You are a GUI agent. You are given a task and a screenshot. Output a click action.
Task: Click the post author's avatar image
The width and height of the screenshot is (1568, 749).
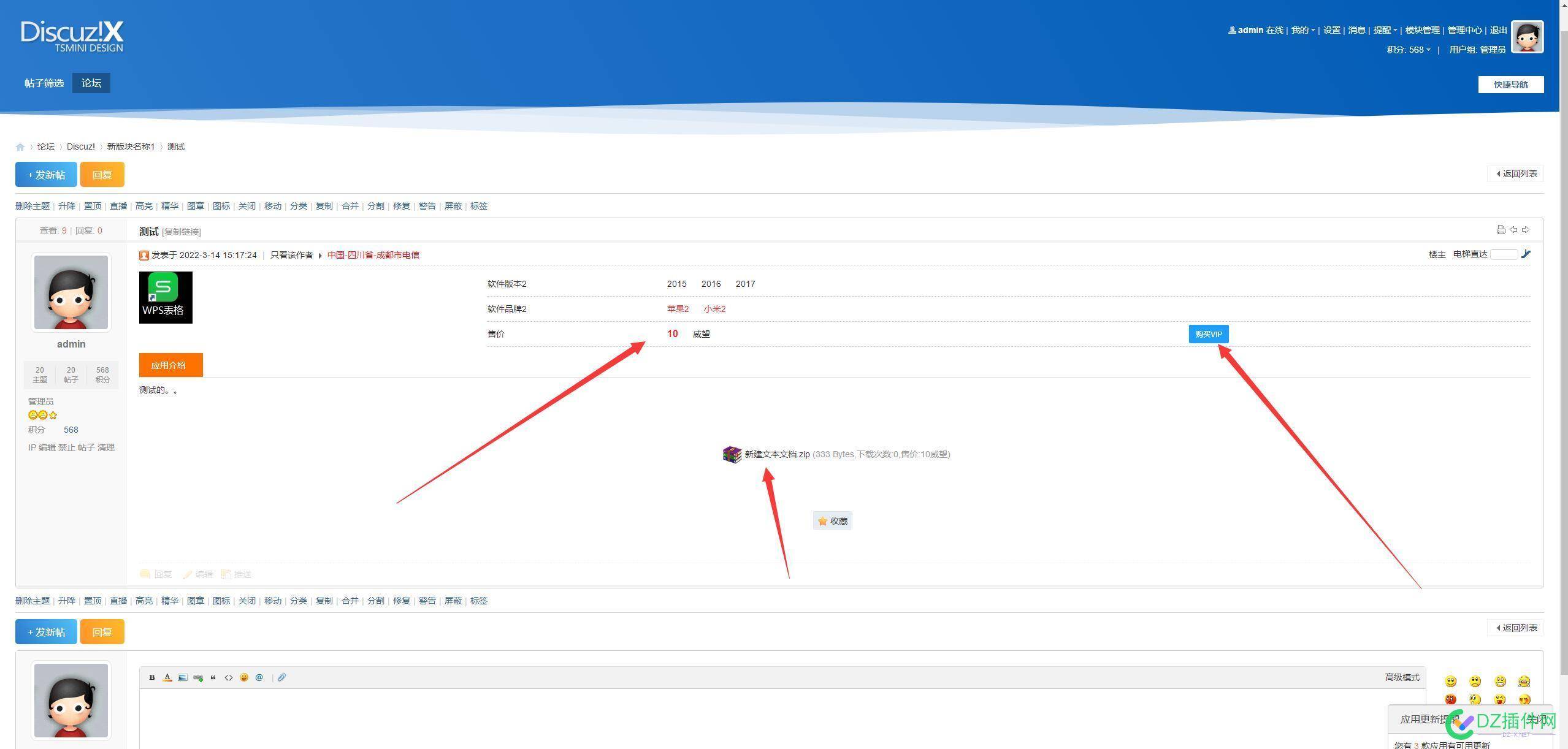coord(71,292)
